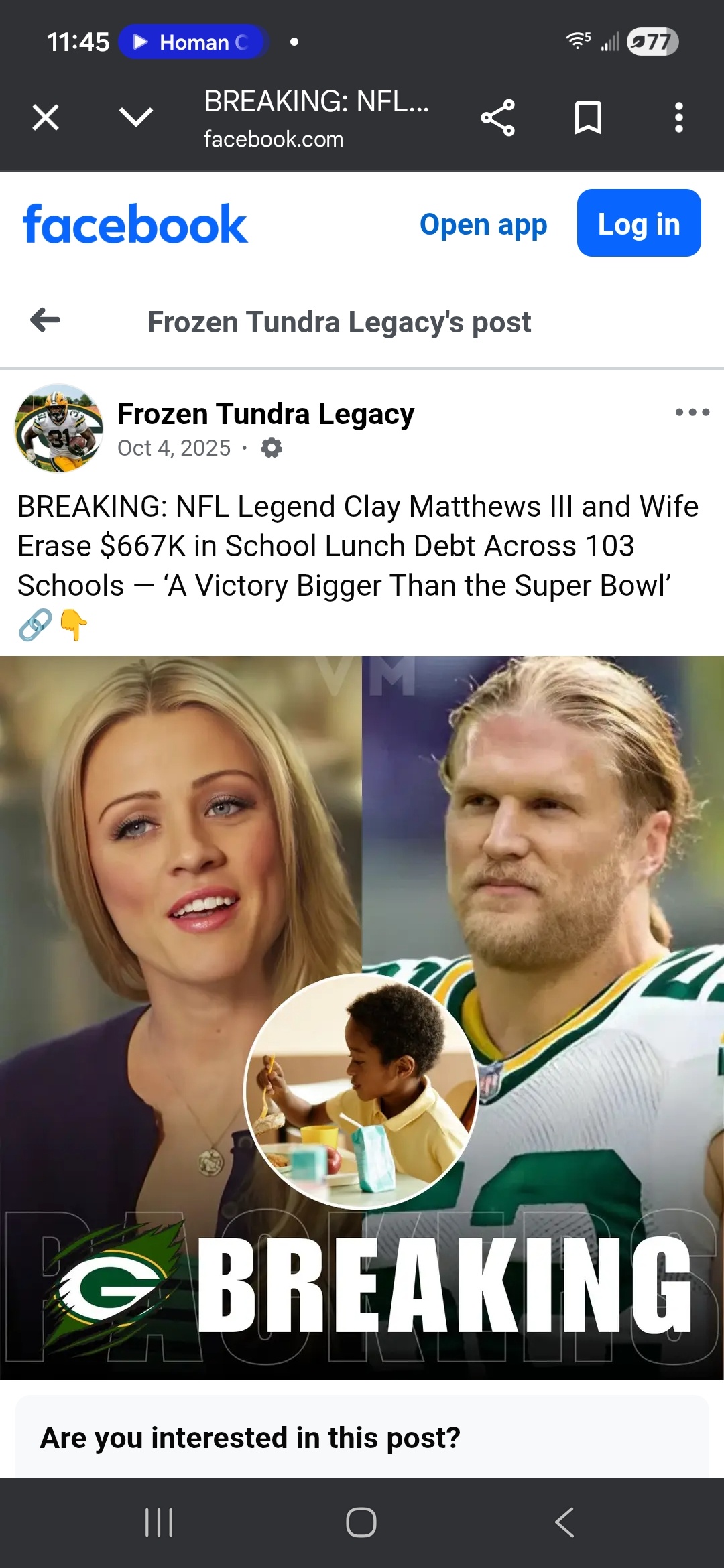Open Frozen Tundra Legacy page name

[x=265, y=414]
